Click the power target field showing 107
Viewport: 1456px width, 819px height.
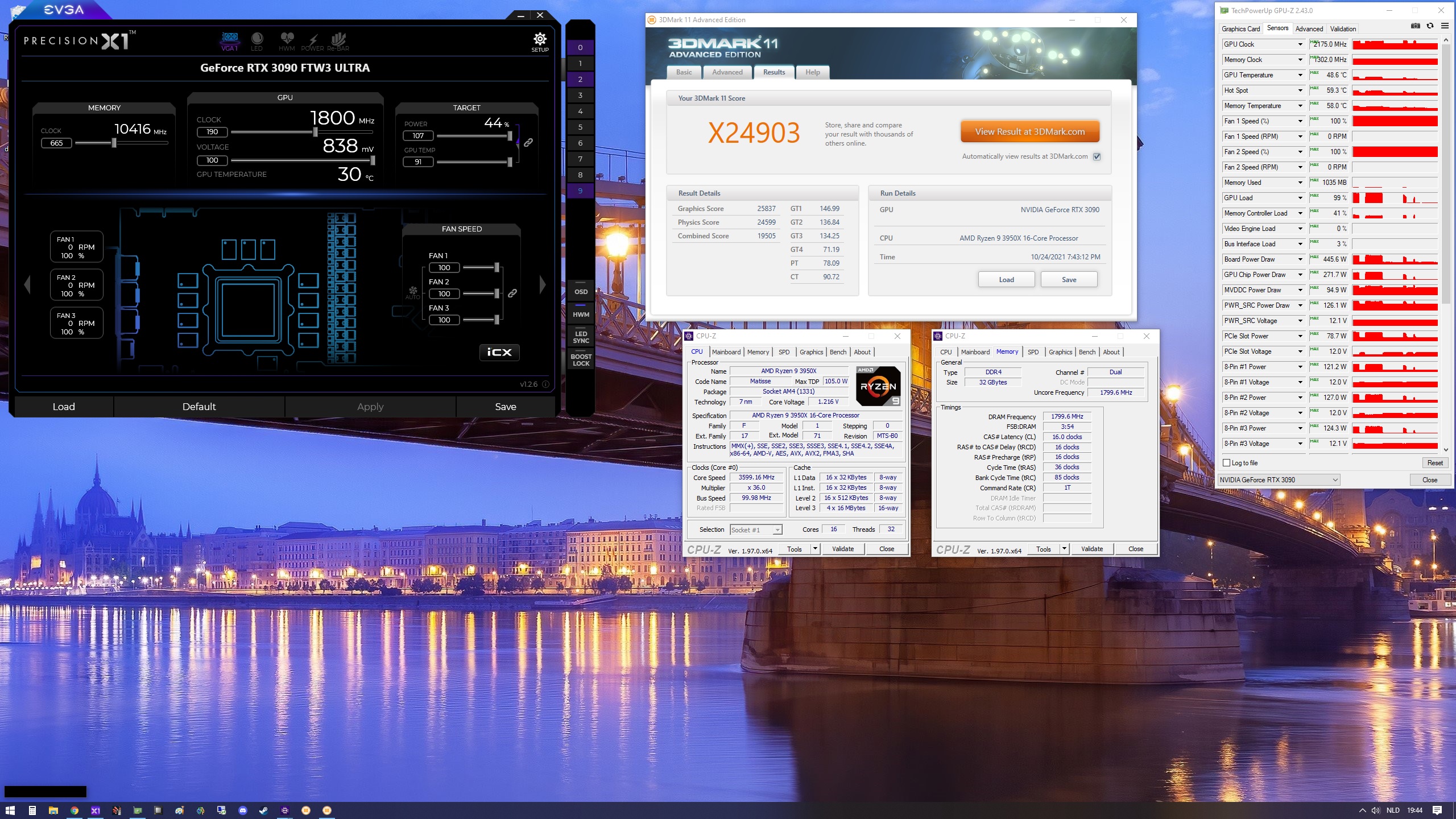[418, 136]
